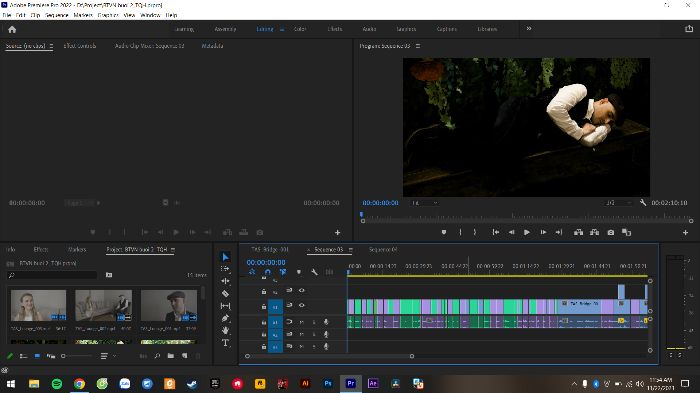This screenshot has height=393, width=700.
Task: Click New Item icon in Project panel
Action: tap(185, 356)
